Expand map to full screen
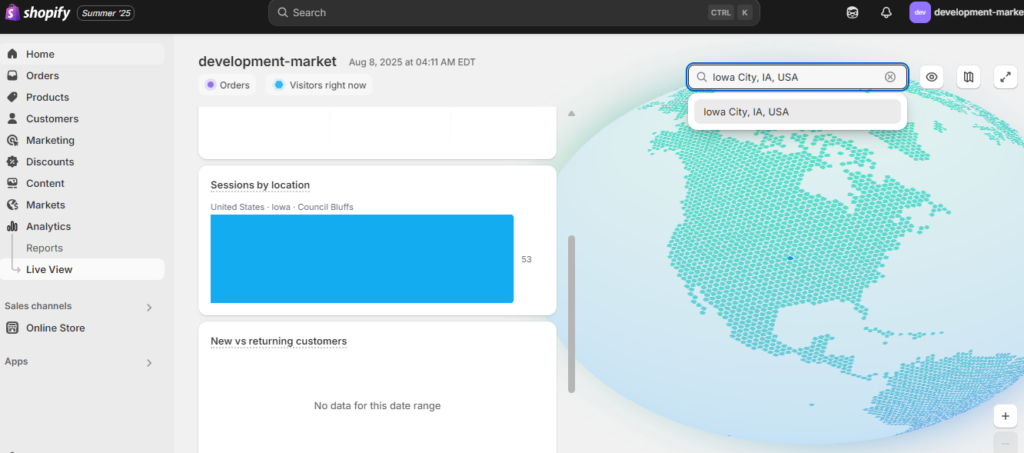Viewport: 1024px width, 453px height. click(1006, 77)
